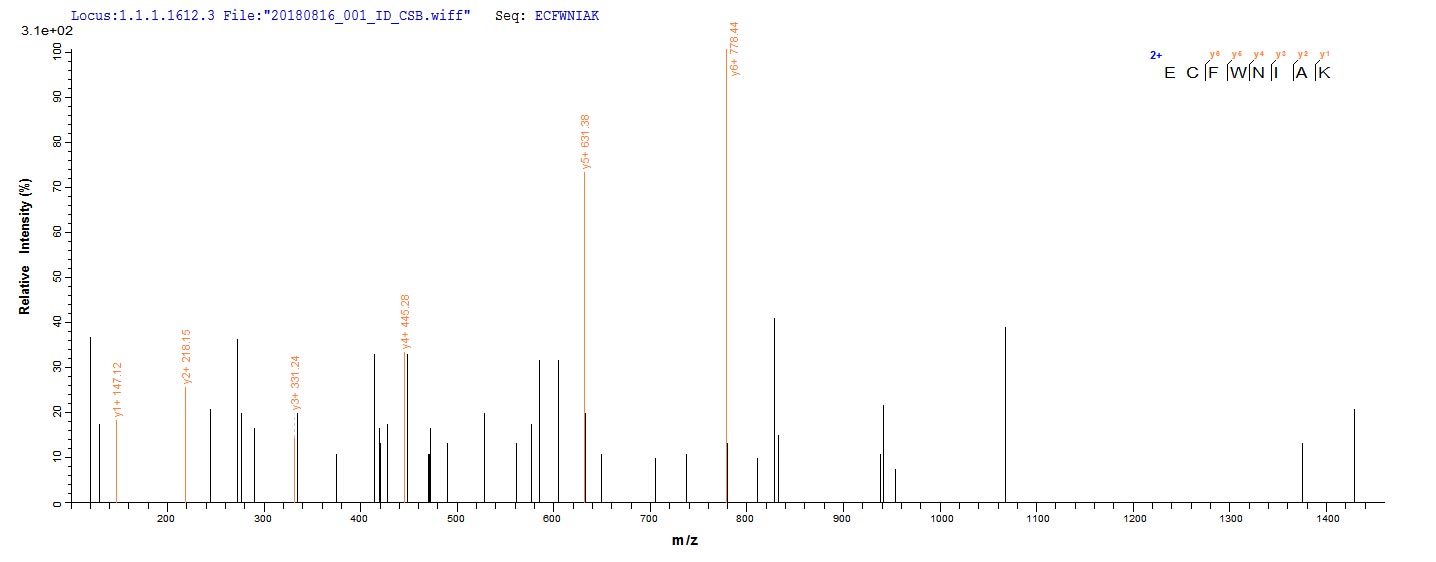This screenshot has height=562, width=1436.
Task: Click the black peak near m/z 828
Action: click(x=774, y=410)
